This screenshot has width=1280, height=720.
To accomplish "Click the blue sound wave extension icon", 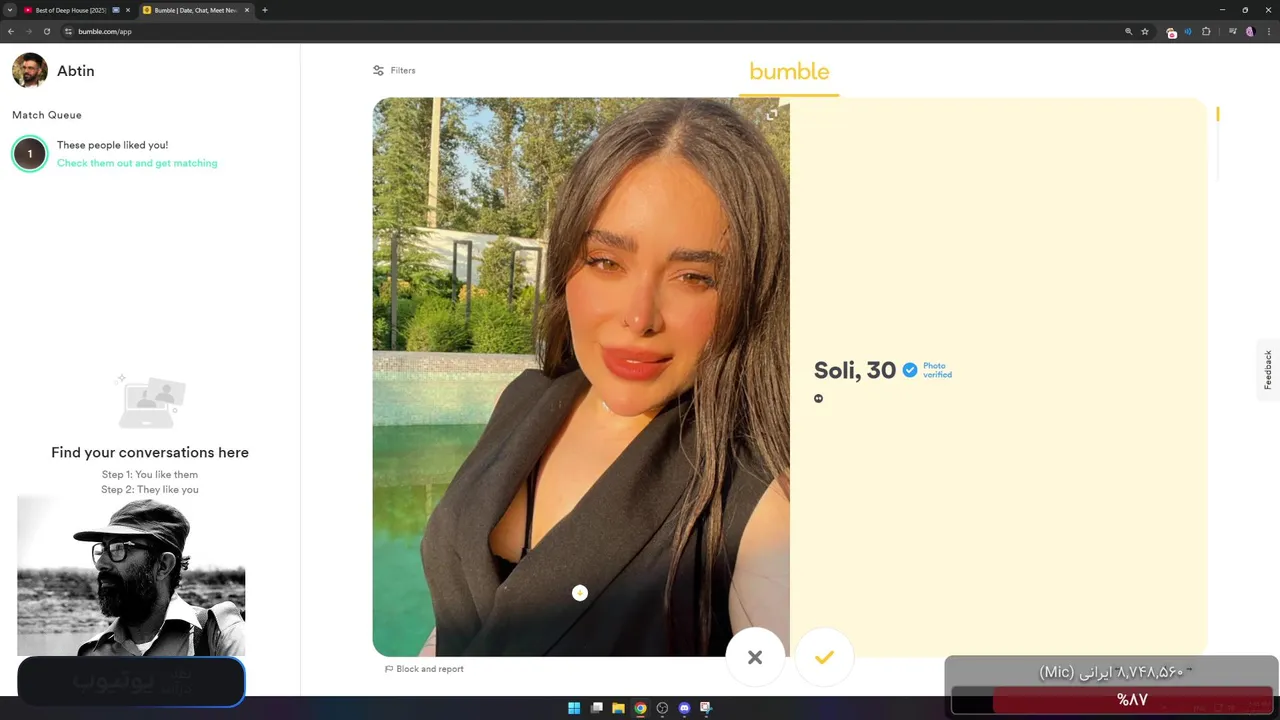I will pos(1188,31).
